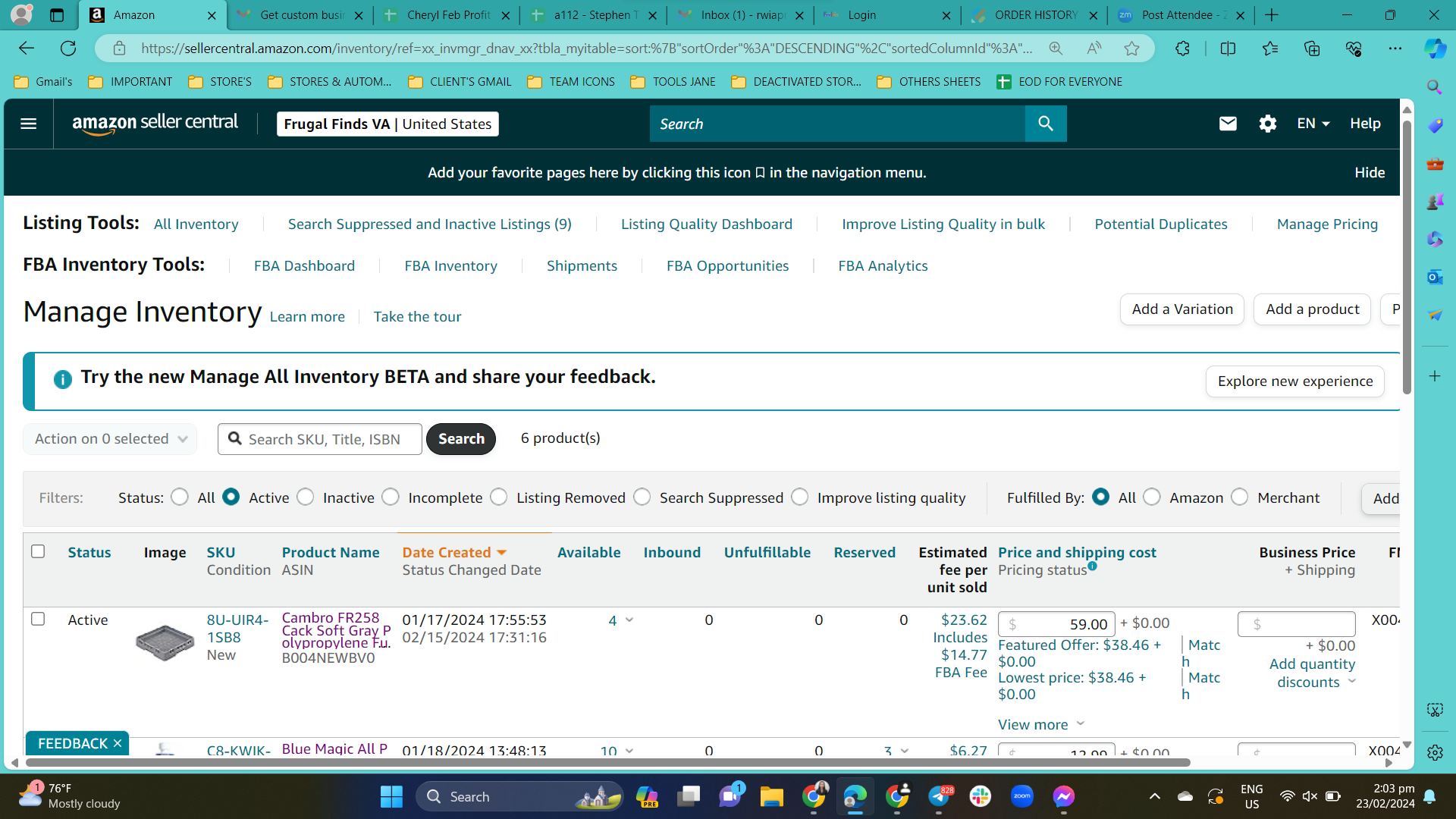1456x819 pixels.
Task: Expand available quantity 10 chevron
Action: click(629, 751)
